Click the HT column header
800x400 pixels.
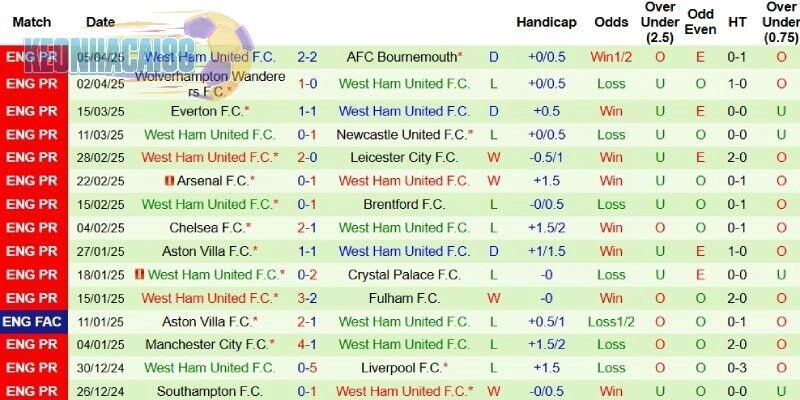click(x=738, y=22)
